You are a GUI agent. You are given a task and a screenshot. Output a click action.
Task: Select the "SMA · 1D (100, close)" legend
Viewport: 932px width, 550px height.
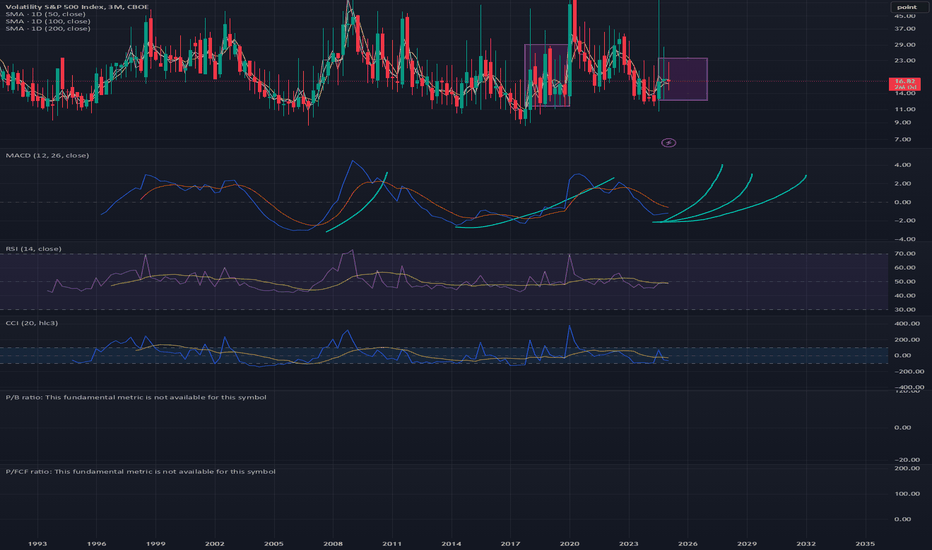[x=48, y=21]
